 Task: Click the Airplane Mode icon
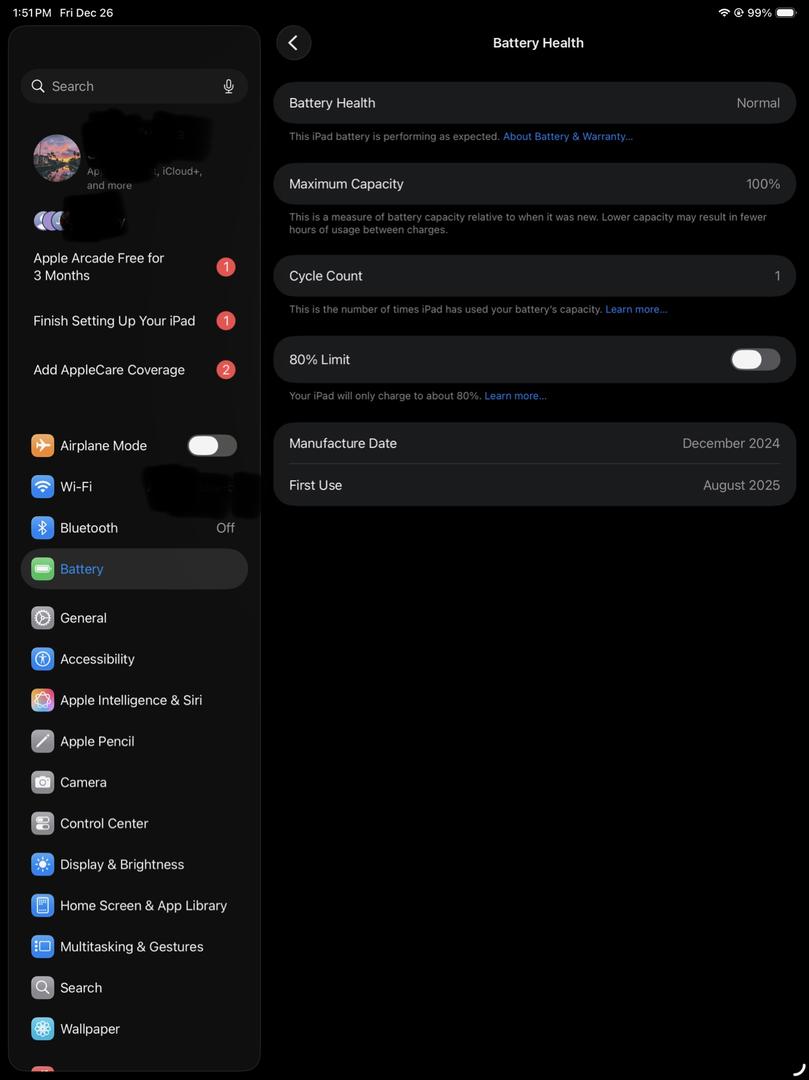(x=43, y=446)
